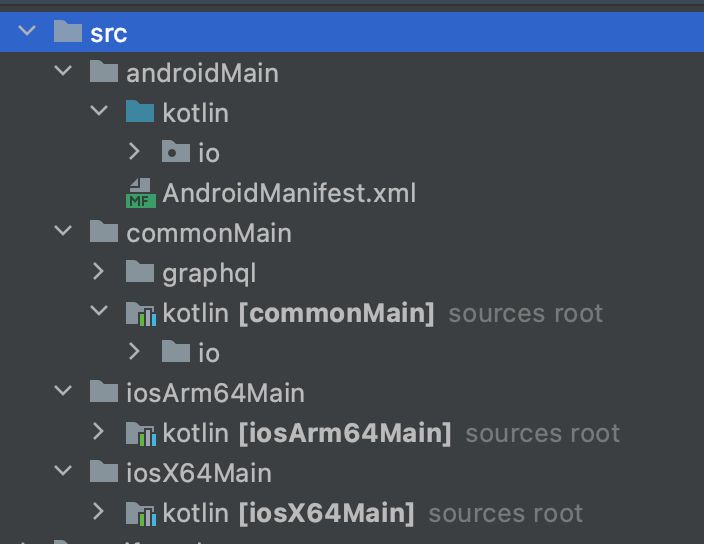Screen dimensions: 704x544
Task: Collapse the iosX64Main folder chevron
Action: click(x=63, y=470)
